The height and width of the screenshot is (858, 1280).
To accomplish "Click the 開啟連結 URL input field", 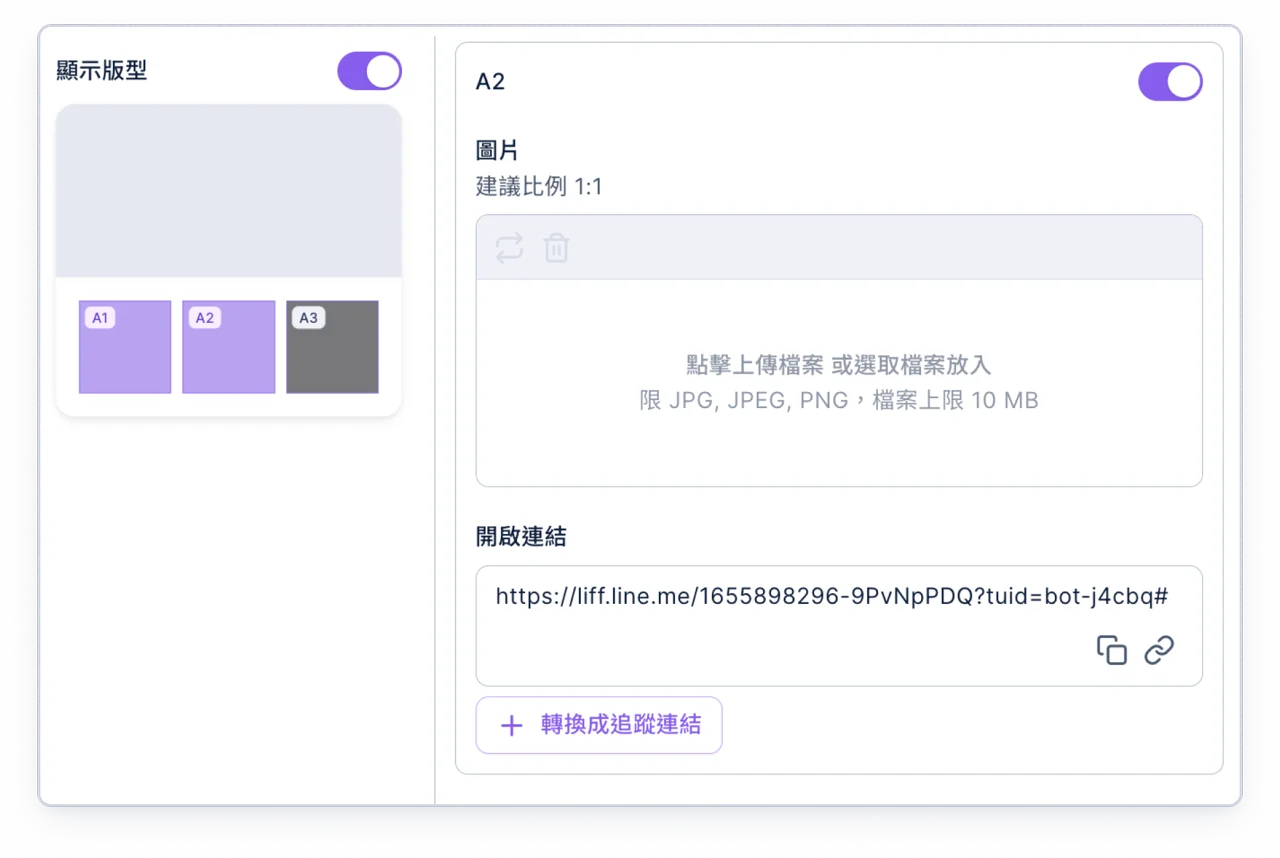I will (x=839, y=626).
